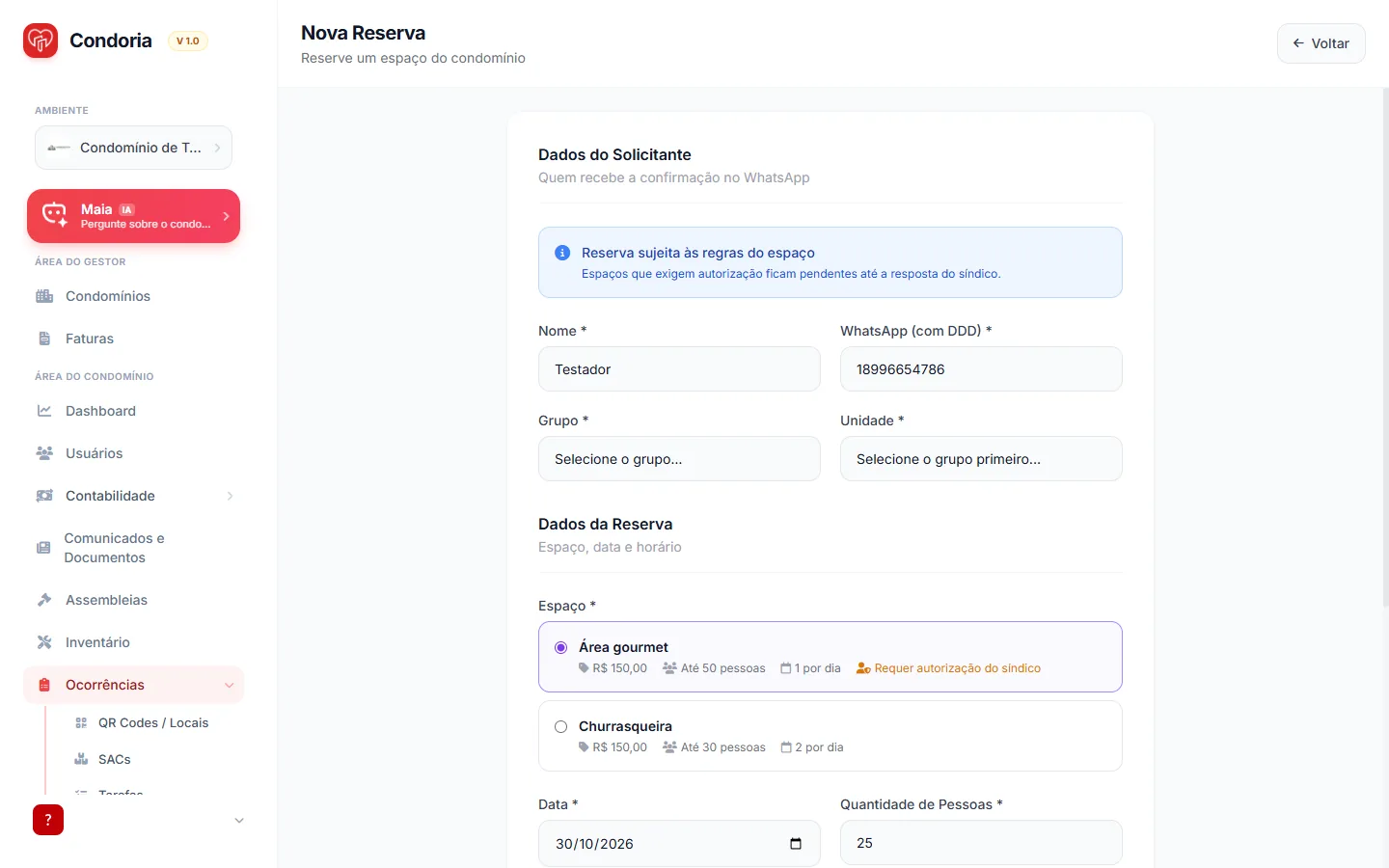This screenshot has height=868, width=1389.
Task: Collapse the Ocorrências submenu chevron
Action: coord(230,685)
